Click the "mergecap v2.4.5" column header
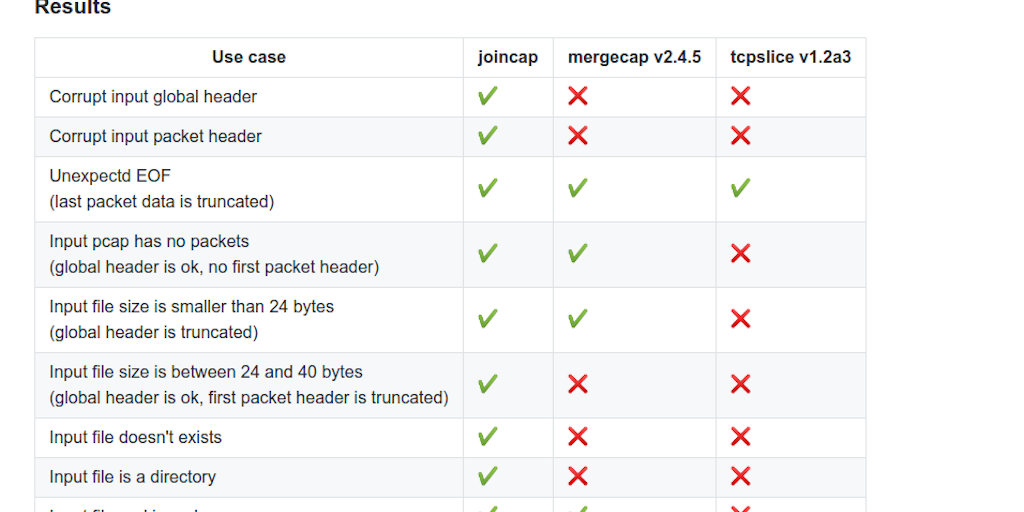This screenshot has width=1024, height=512. 634,57
